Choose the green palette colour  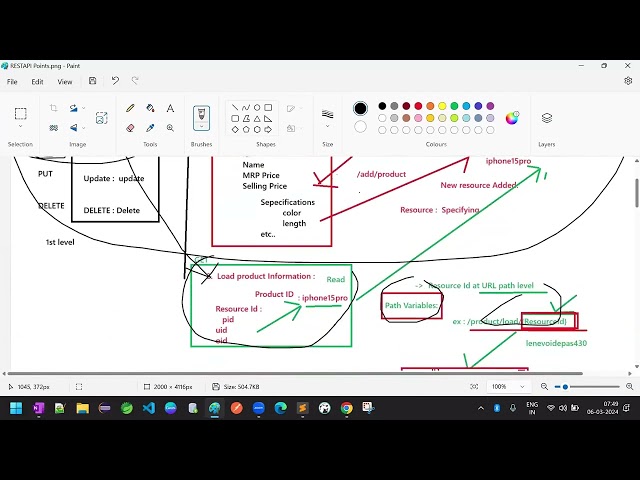point(454,106)
